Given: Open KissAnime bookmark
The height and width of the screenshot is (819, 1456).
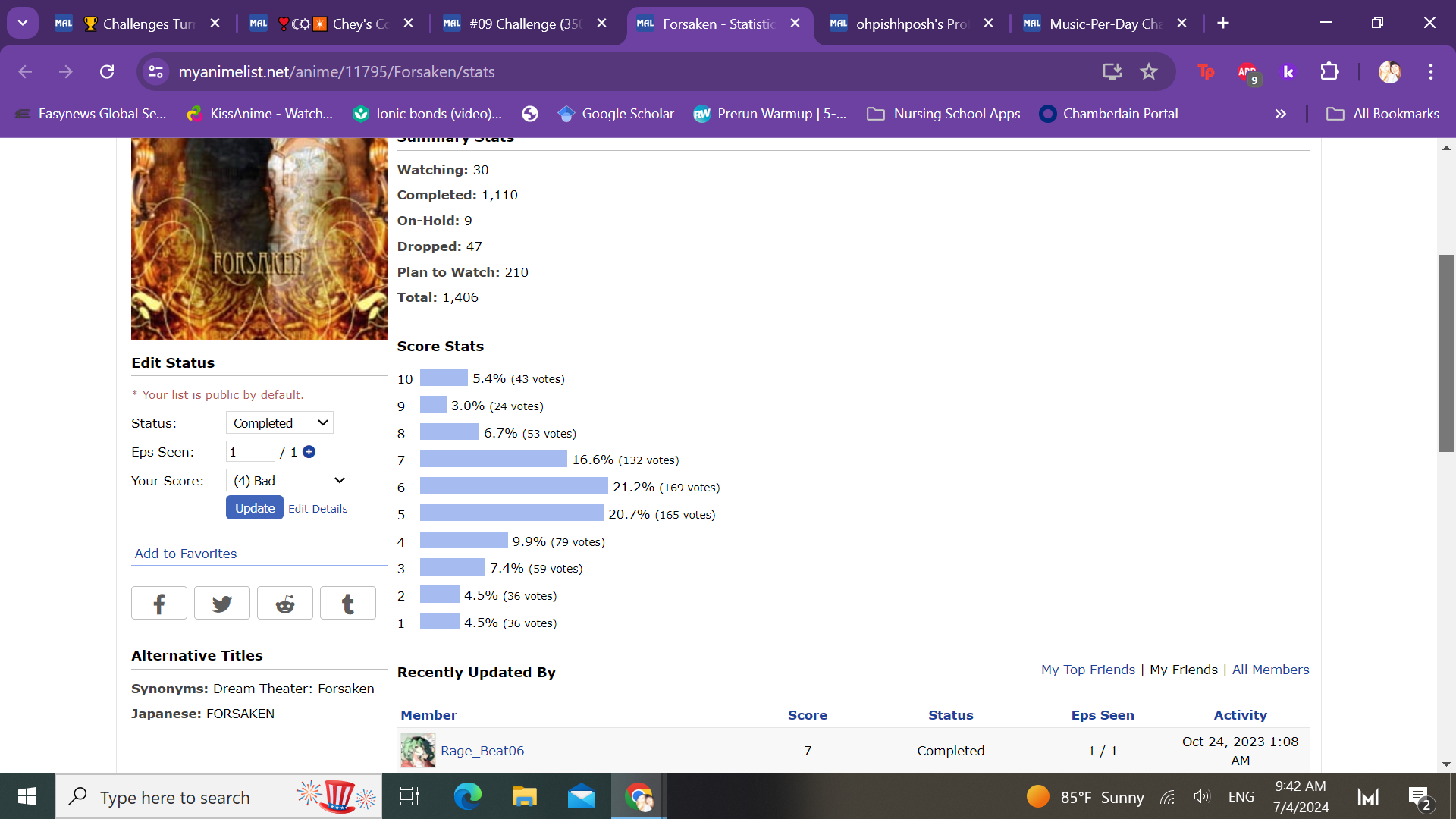Looking at the screenshot, I should coord(260,114).
